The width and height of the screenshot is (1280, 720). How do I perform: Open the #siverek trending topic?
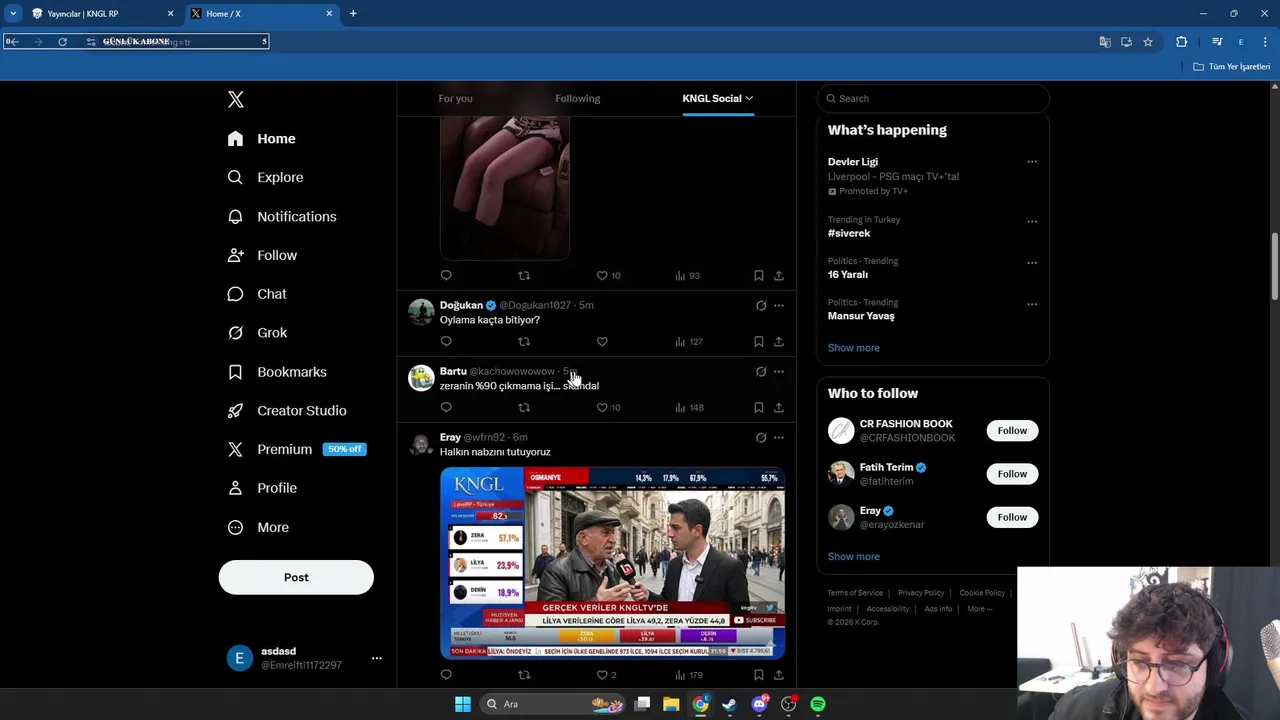click(x=849, y=233)
